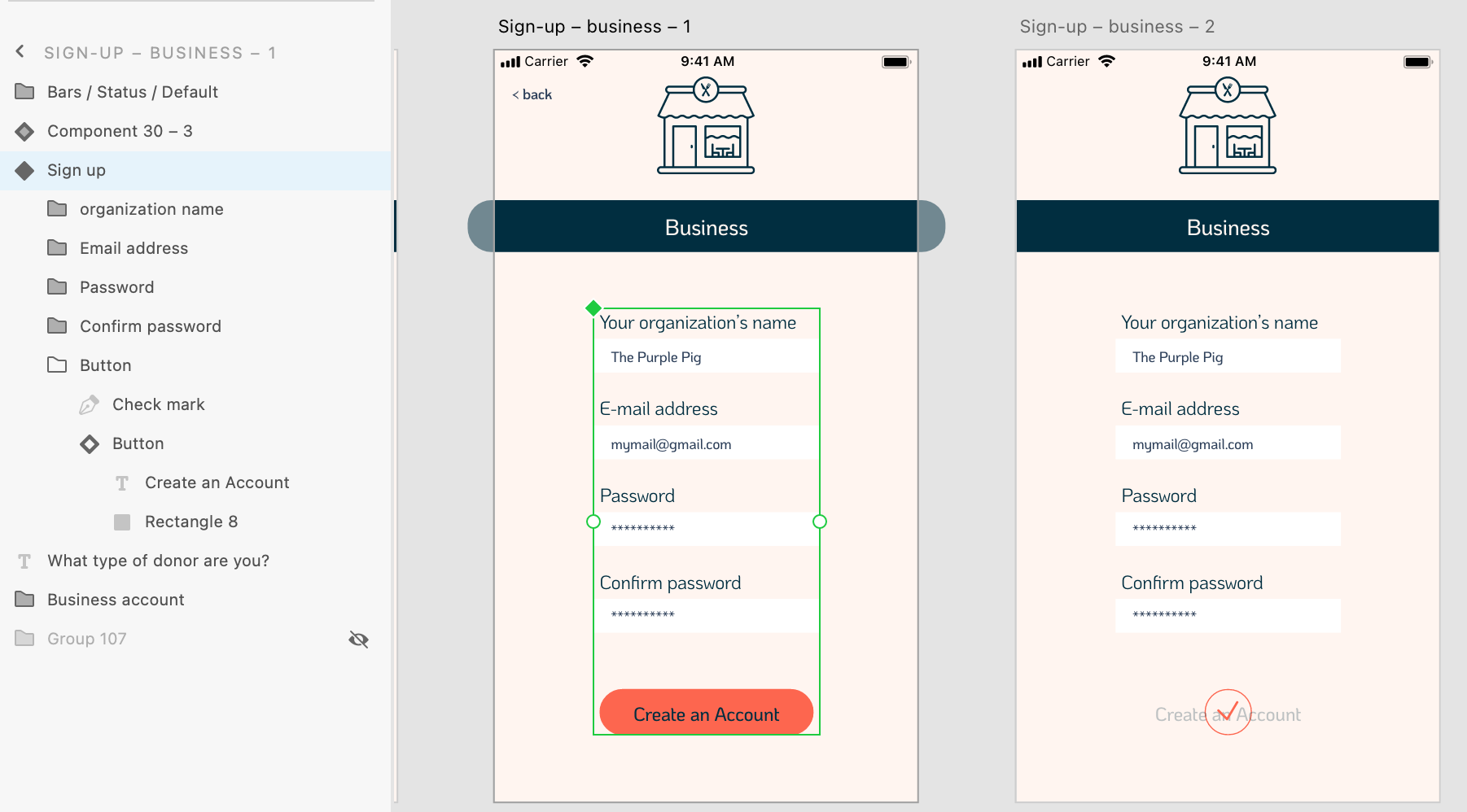Click the mymail@gmail.com input field
The image size is (1467, 812).
[706, 443]
